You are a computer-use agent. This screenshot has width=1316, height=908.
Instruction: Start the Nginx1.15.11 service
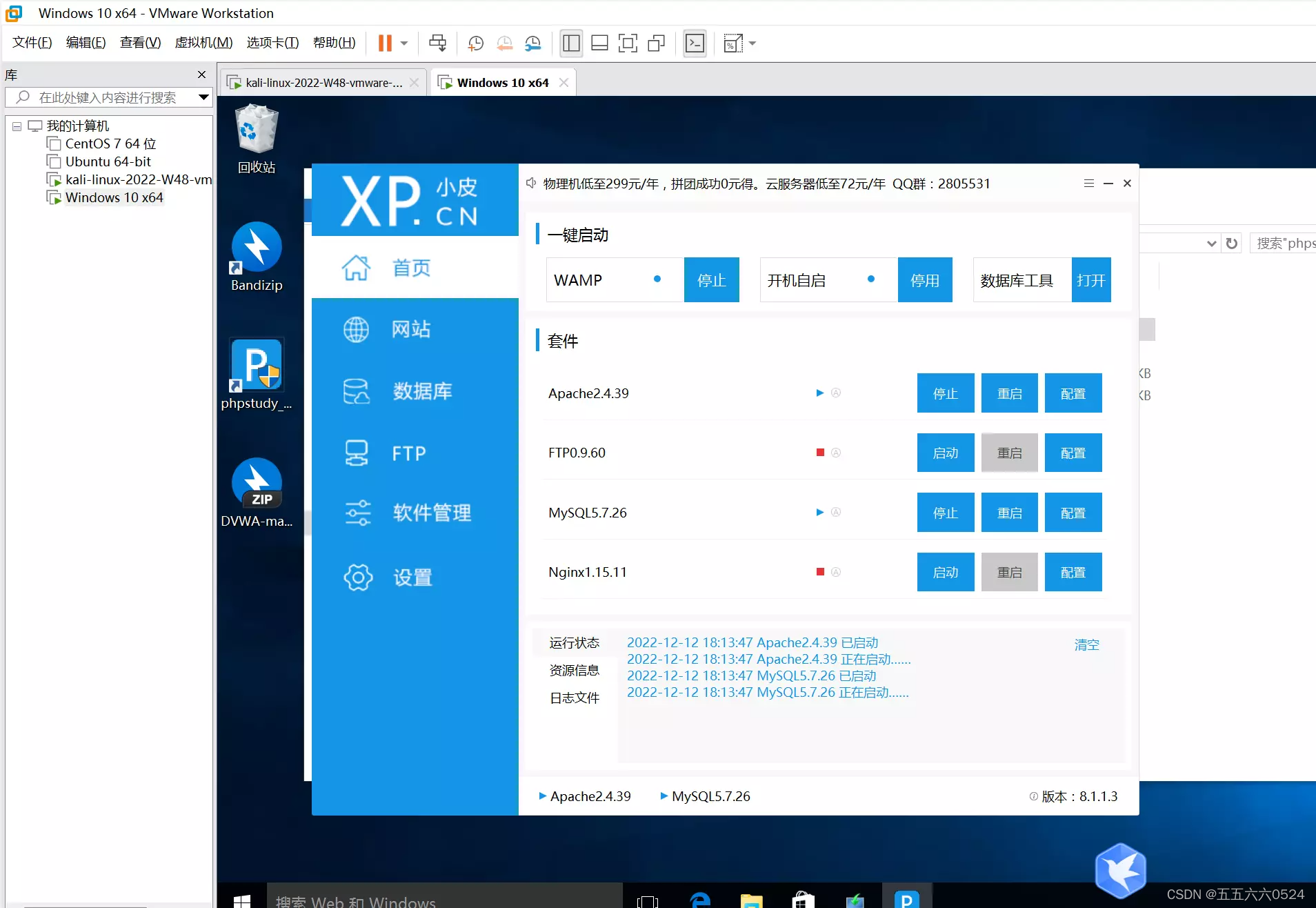coord(946,572)
